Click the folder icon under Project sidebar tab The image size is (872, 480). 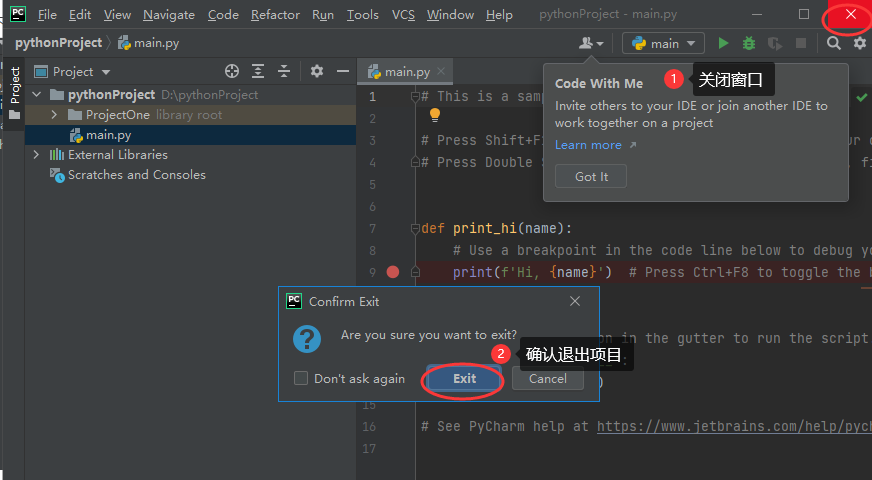click(14, 115)
